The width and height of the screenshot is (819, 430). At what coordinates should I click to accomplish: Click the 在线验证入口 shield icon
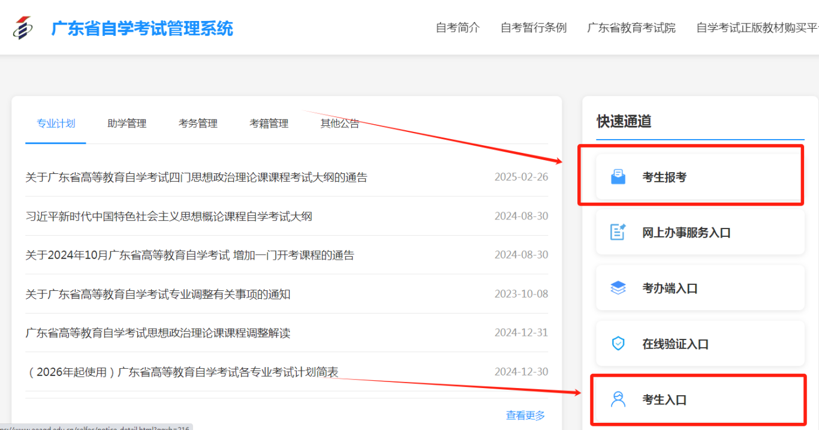(x=618, y=343)
